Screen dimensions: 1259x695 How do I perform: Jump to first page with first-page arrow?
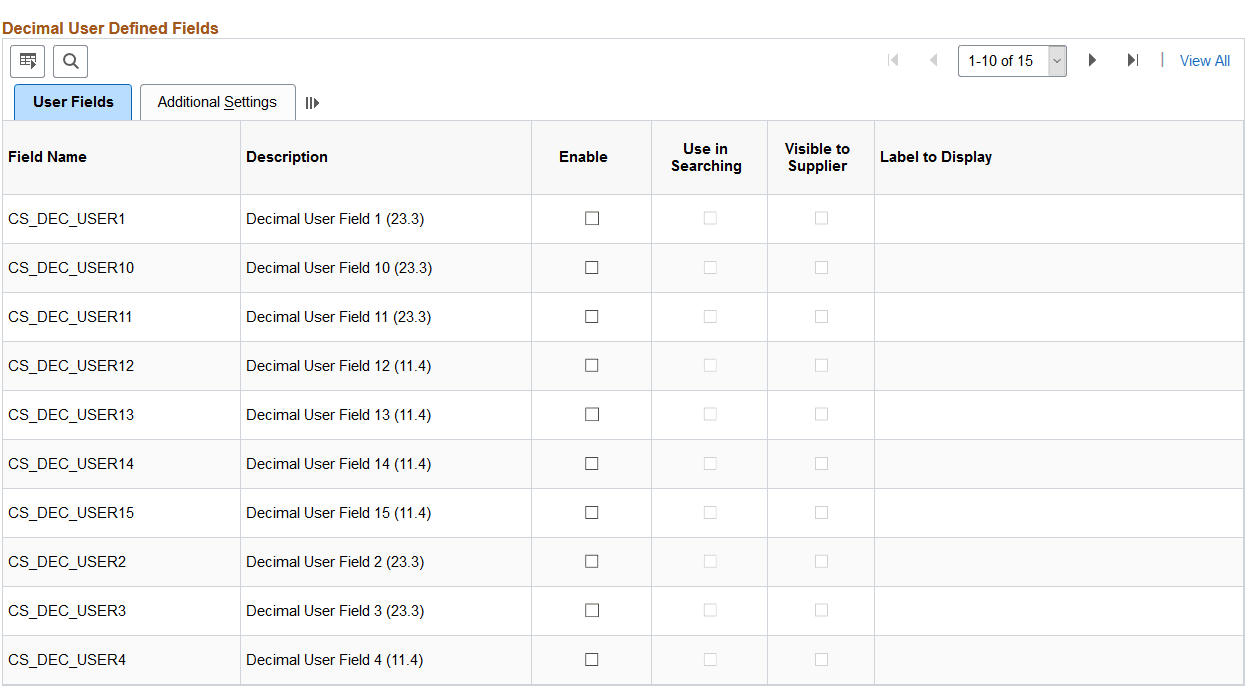(893, 60)
